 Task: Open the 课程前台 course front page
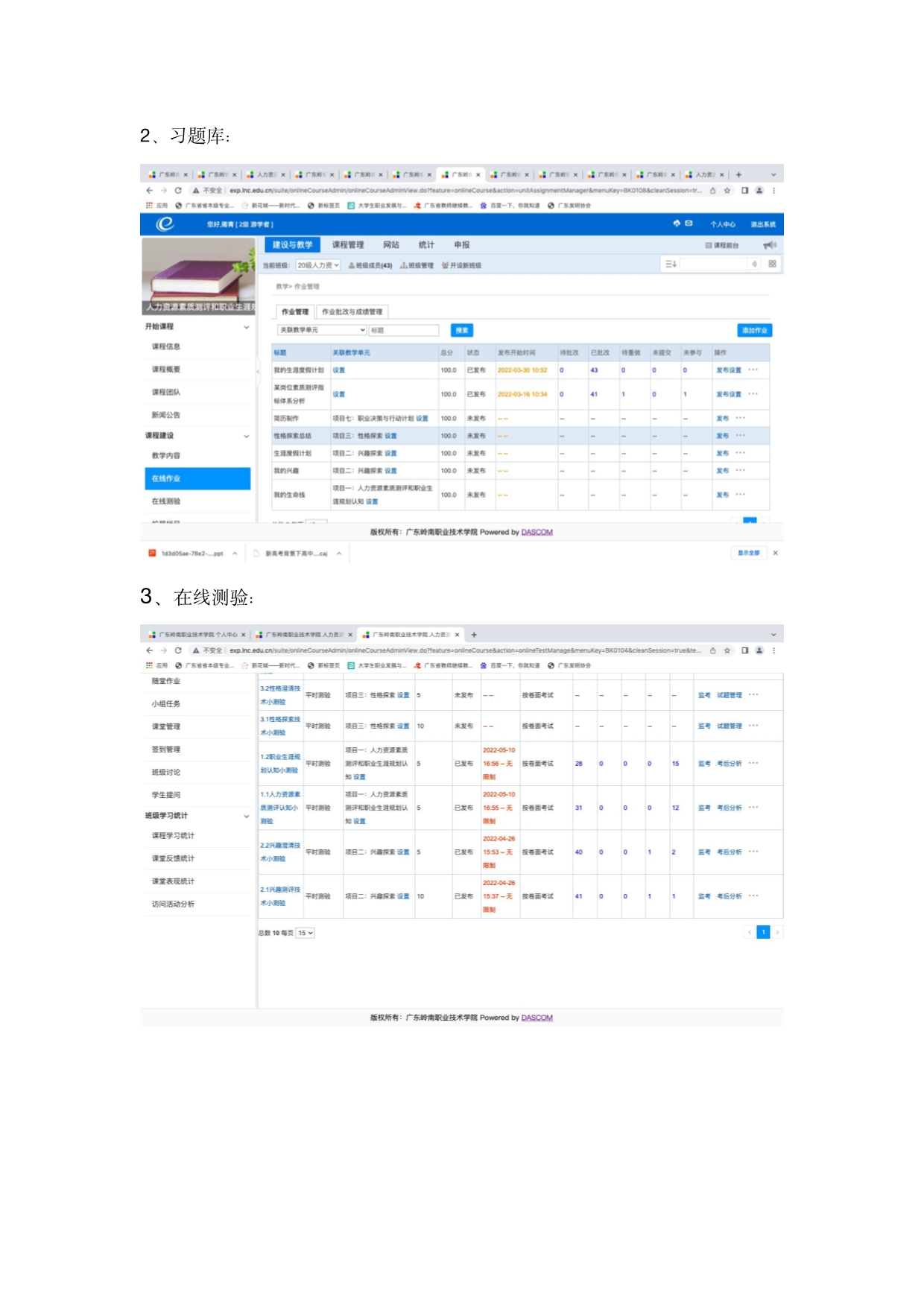point(722,245)
